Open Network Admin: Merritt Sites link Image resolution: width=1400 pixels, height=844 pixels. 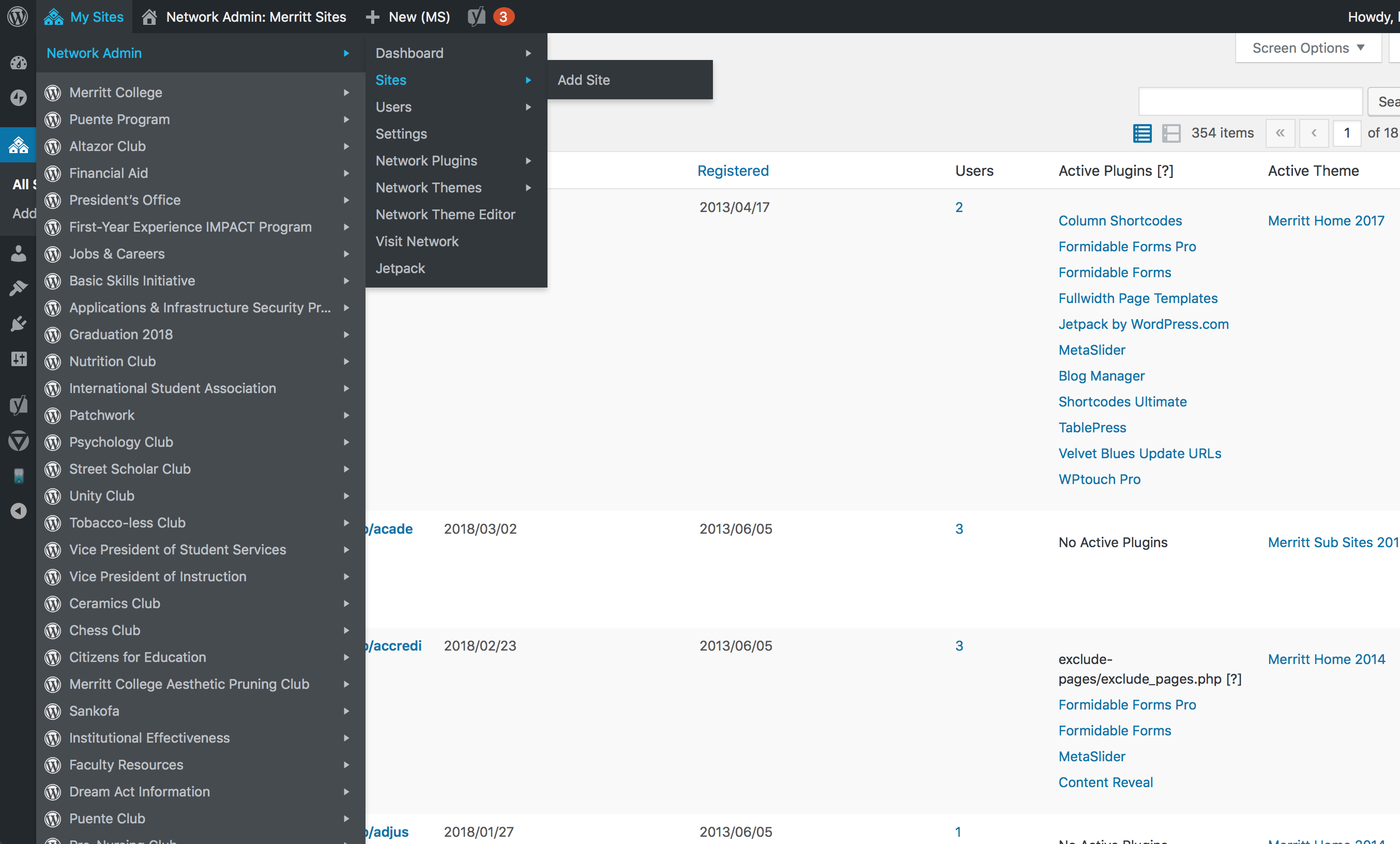click(x=245, y=17)
